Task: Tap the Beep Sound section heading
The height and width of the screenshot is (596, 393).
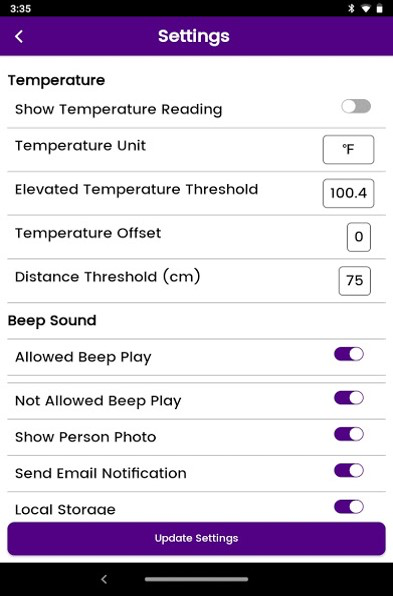Action: coord(52,320)
